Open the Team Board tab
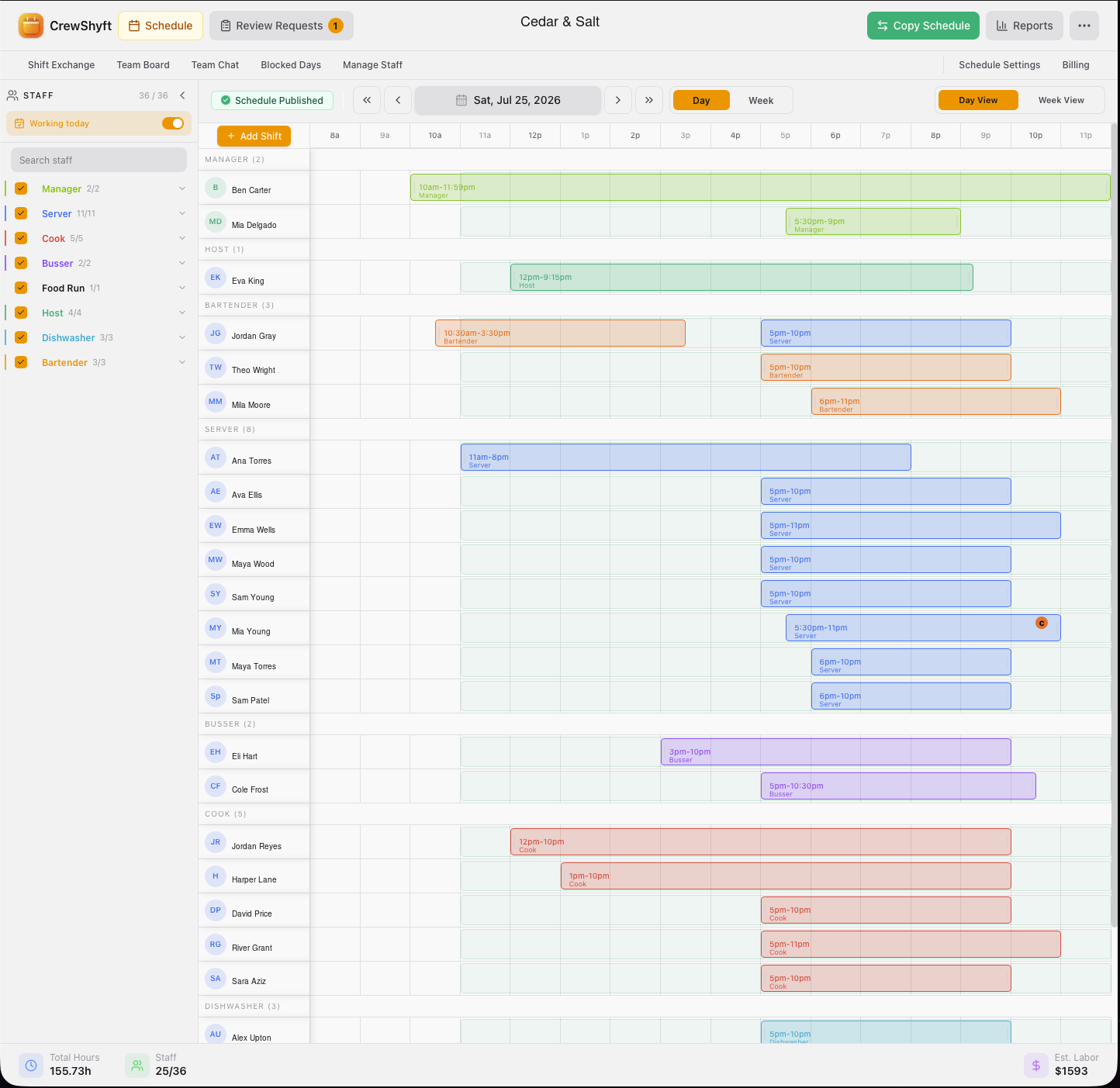Image resolution: width=1120 pixels, height=1088 pixels. 143,65
